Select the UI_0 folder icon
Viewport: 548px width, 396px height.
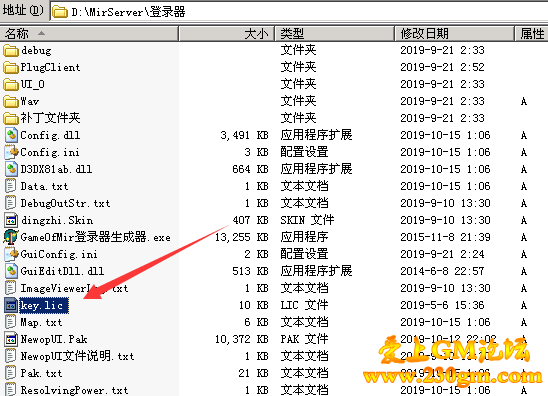coord(11,85)
